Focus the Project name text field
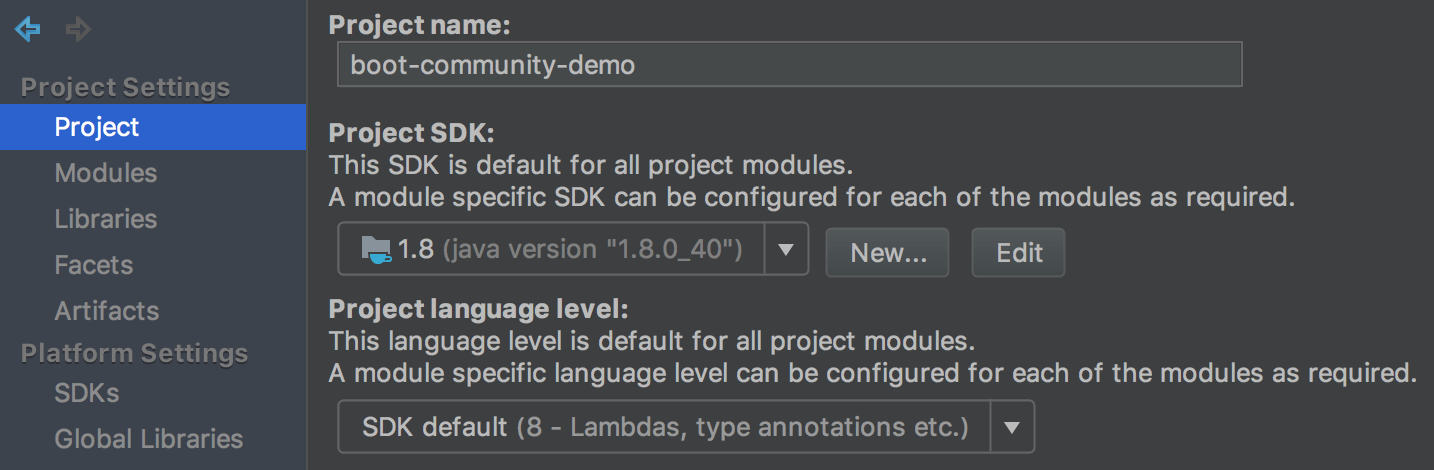This screenshot has height=470, width=1434. tap(789, 65)
